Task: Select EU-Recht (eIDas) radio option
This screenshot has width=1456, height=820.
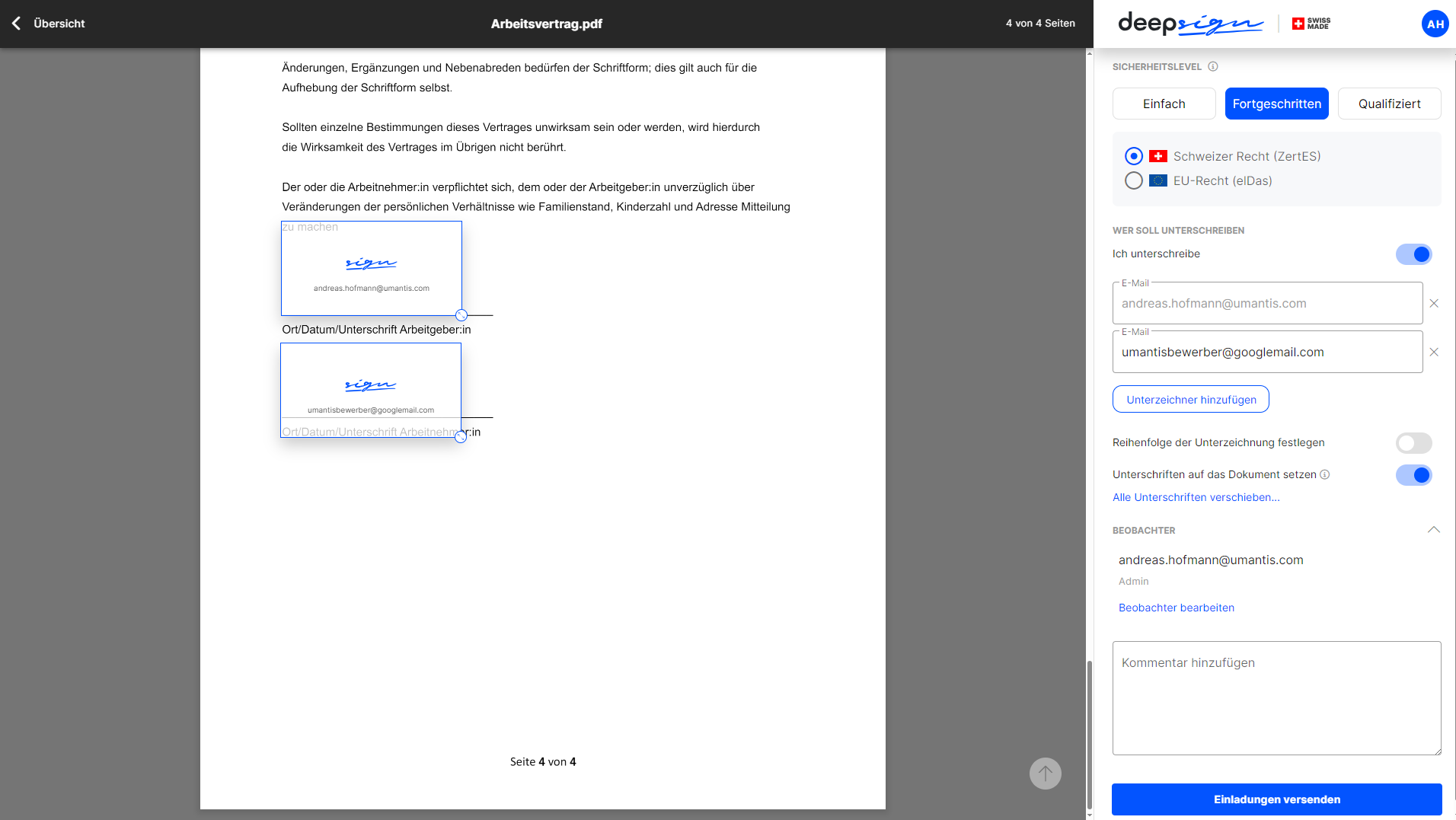Action: (1134, 181)
